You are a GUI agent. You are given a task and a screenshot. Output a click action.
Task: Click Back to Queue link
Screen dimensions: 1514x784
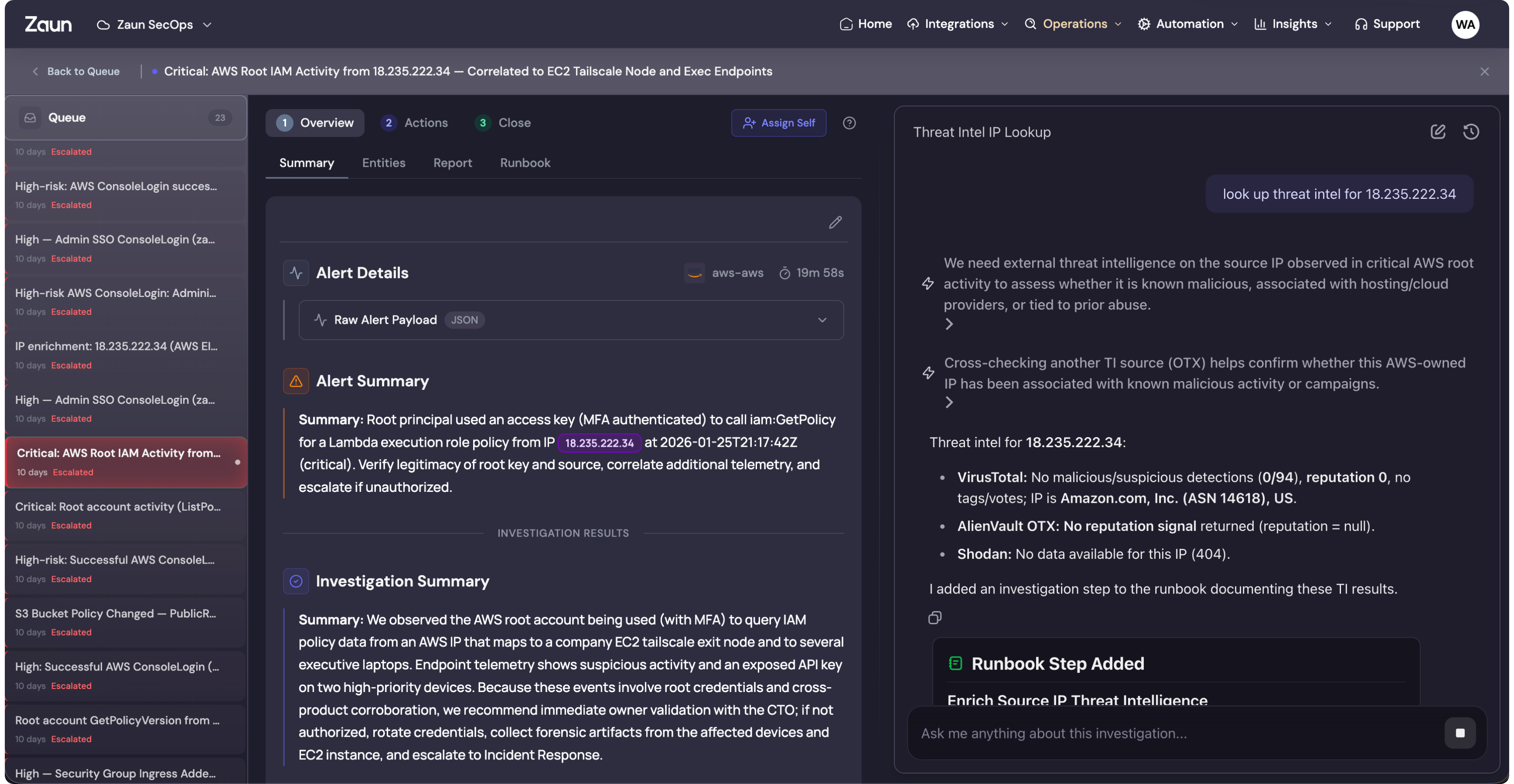pos(75,71)
